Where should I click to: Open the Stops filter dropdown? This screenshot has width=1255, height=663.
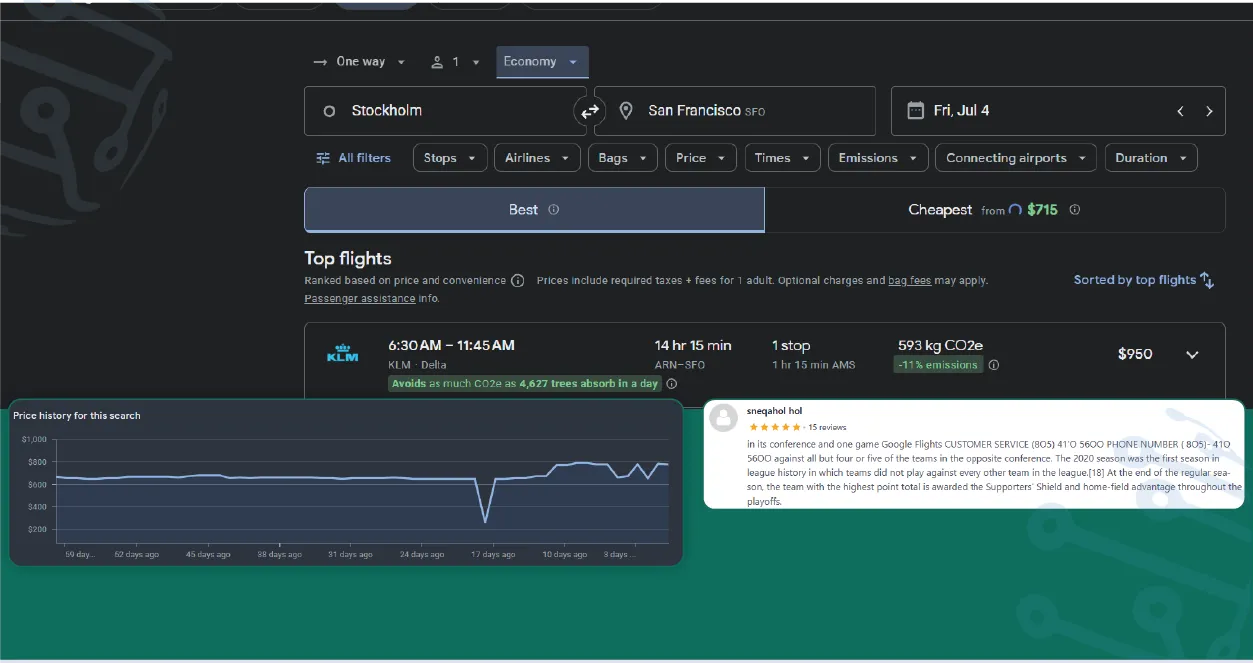point(449,157)
